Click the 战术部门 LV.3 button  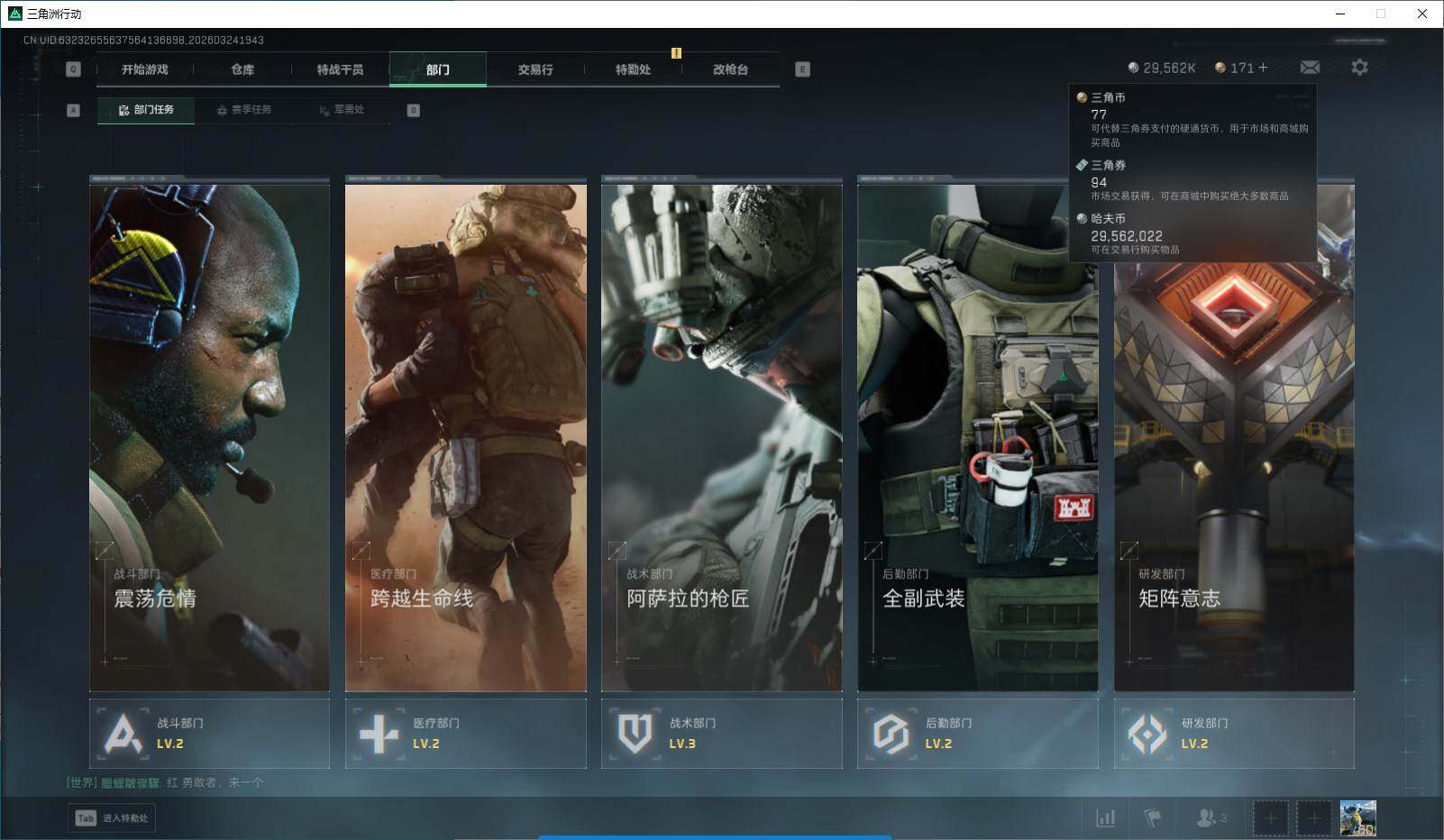point(721,734)
